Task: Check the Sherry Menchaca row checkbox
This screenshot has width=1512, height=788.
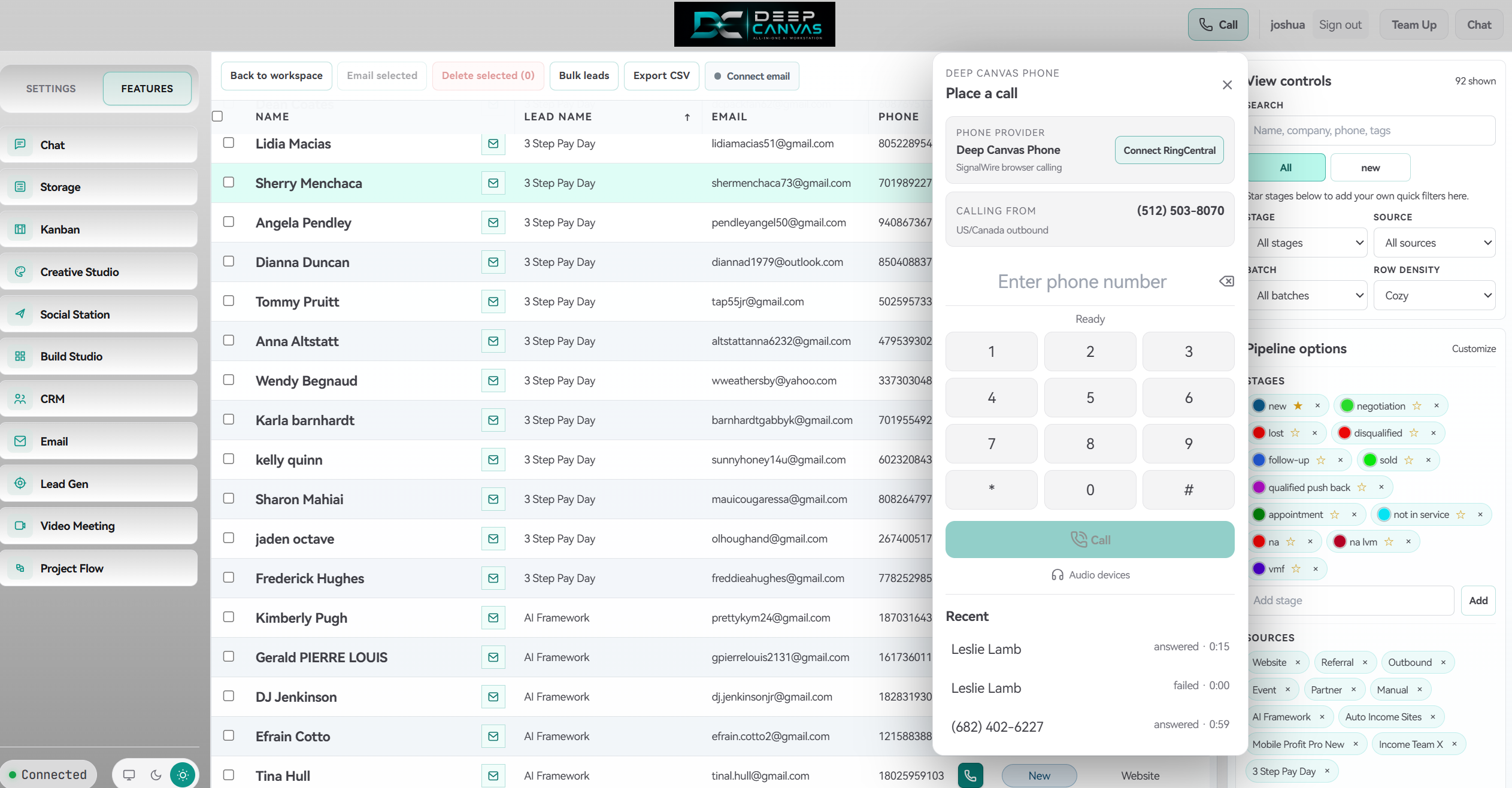Action: point(228,182)
